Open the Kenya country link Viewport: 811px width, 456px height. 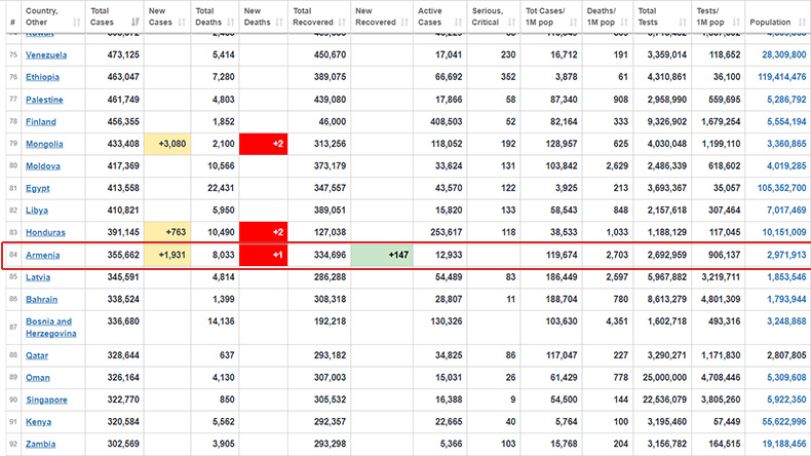click(38, 422)
